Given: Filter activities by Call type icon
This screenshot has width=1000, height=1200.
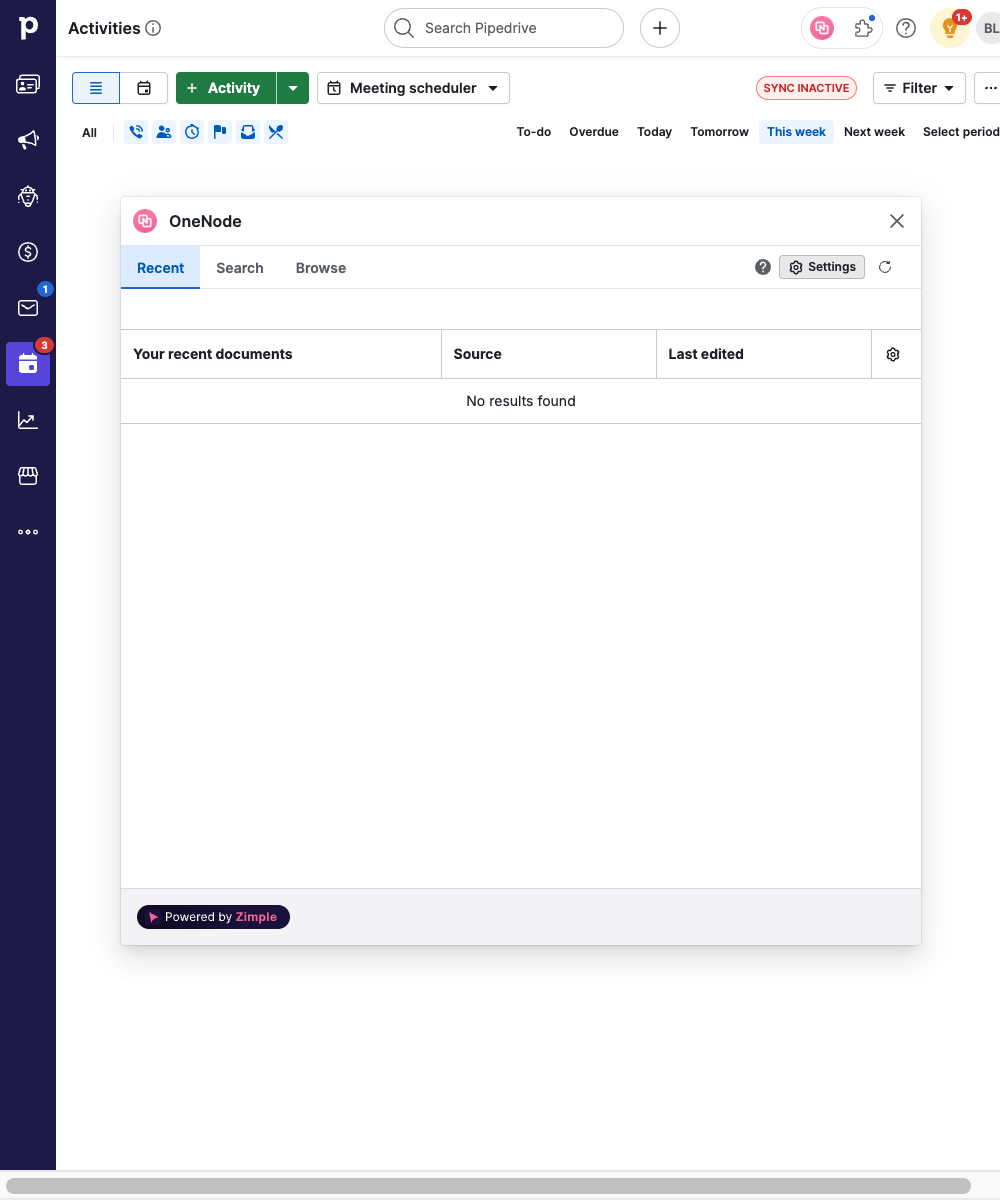Looking at the screenshot, I should pyautogui.click(x=136, y=132).
